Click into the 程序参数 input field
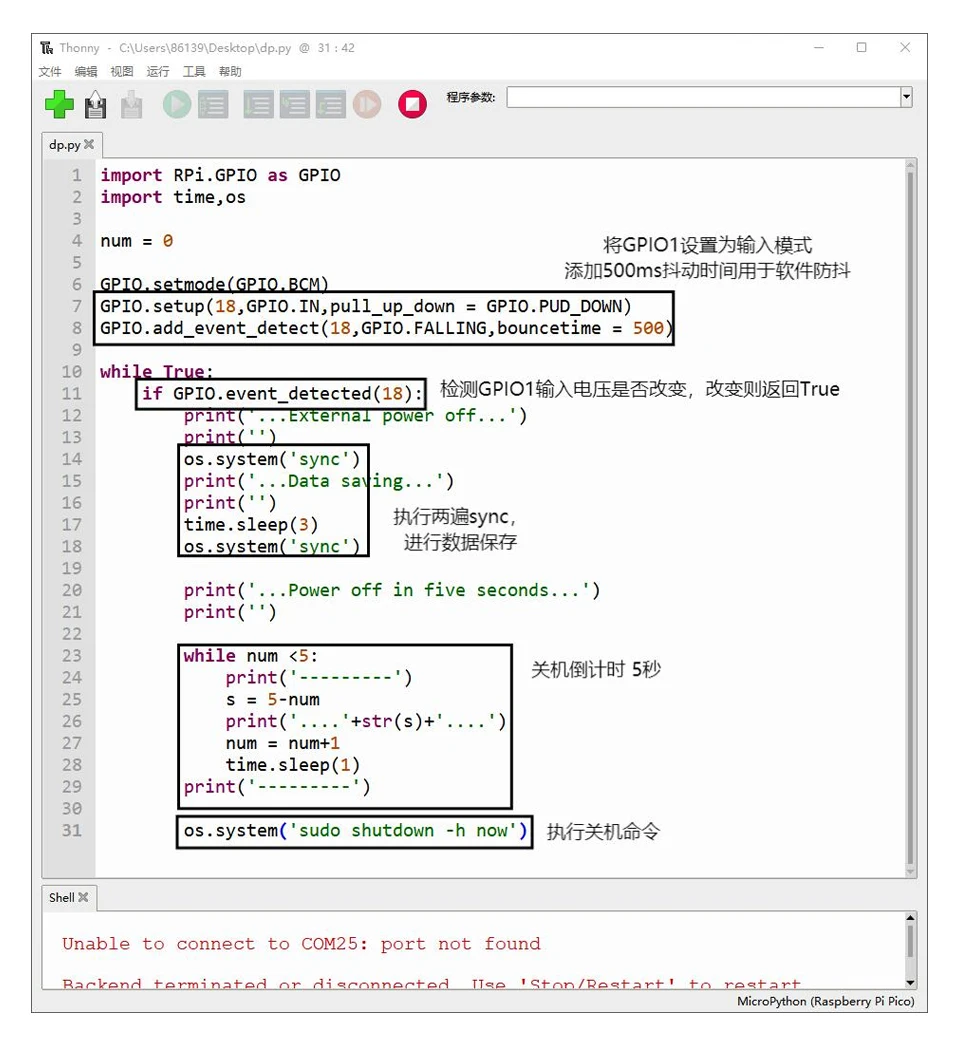Screen dimensions: 960x1050 pyautogui.click(x=703, y=97)
